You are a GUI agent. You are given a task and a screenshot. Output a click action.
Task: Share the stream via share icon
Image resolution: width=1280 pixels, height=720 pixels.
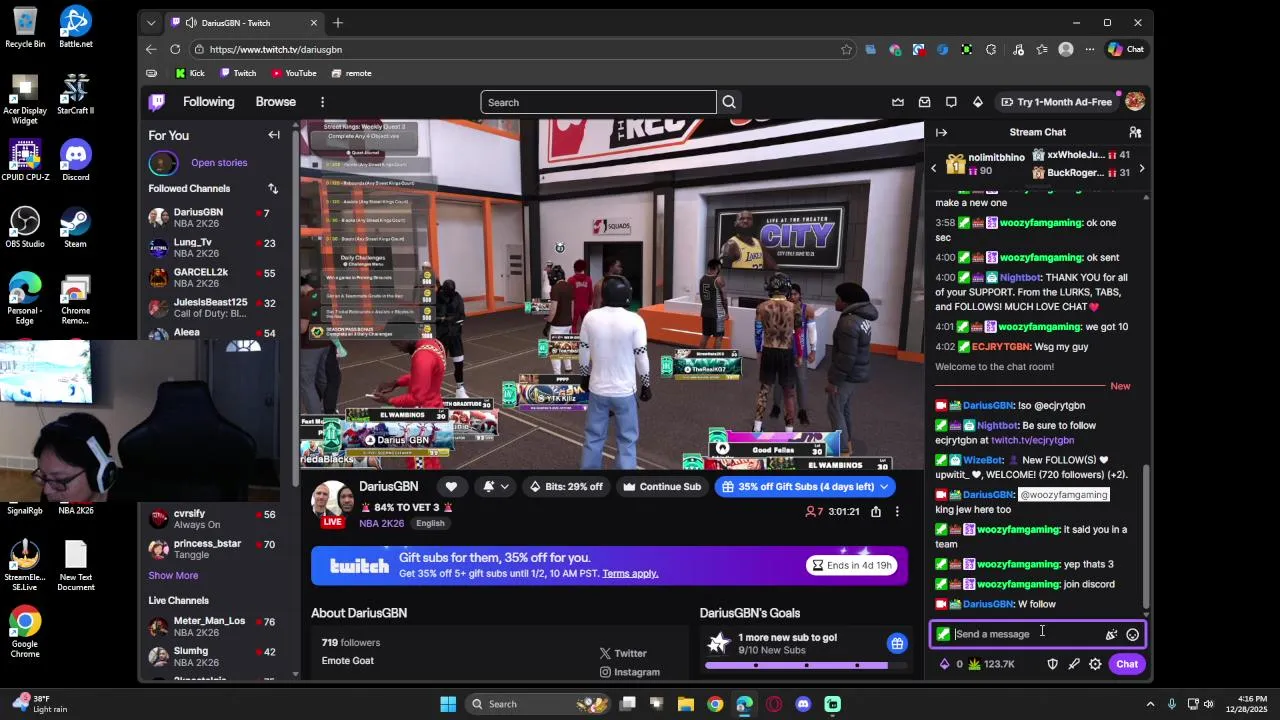click(x=876, y=512)
